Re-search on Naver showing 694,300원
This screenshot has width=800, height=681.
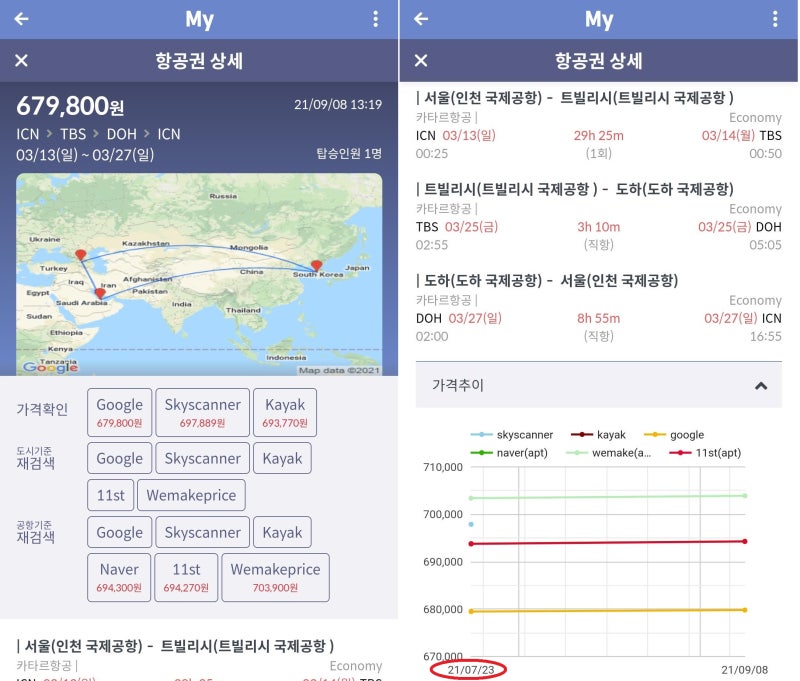(x=119, y=577)
